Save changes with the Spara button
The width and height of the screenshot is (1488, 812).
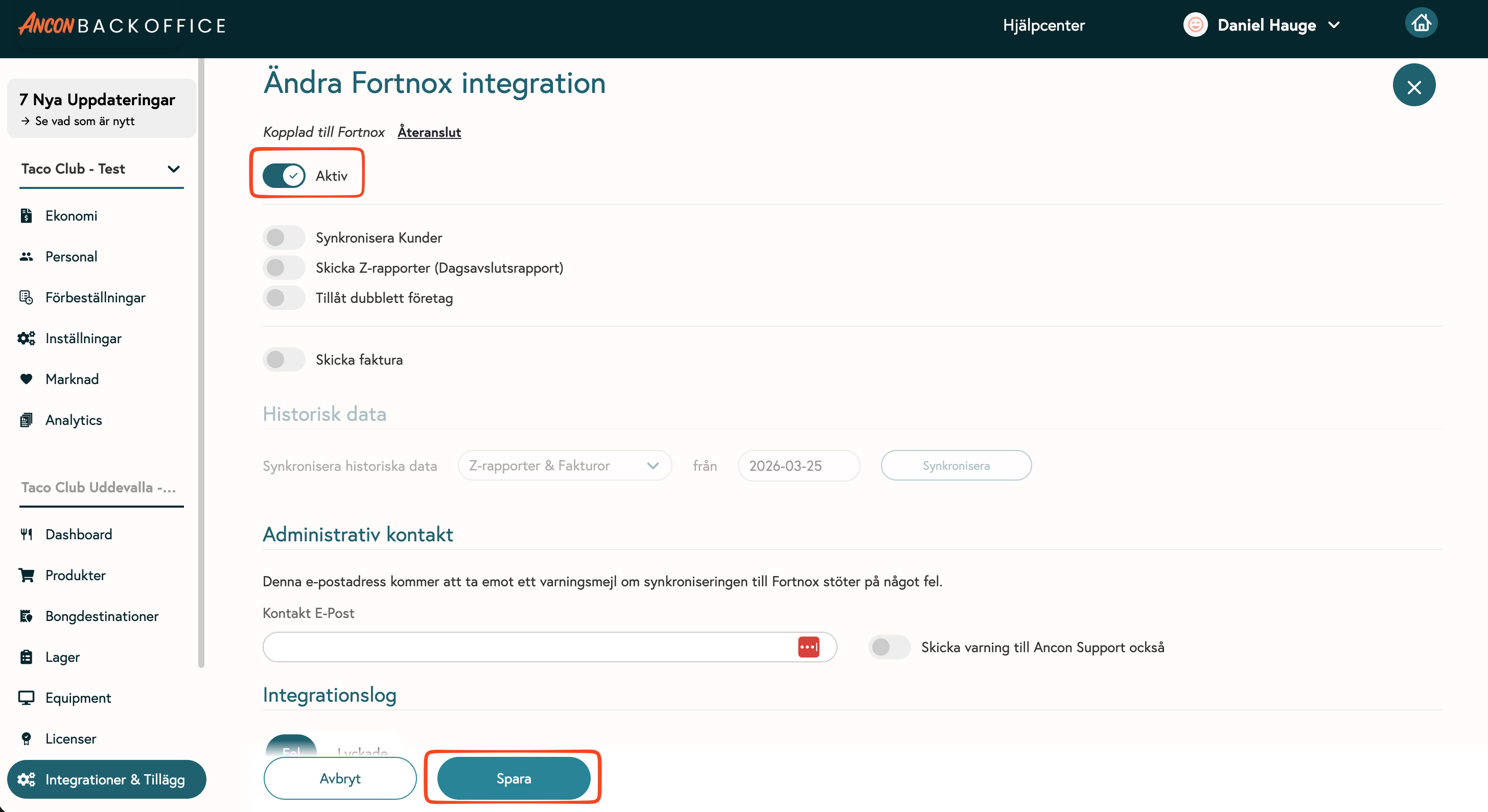click(514, 778)
